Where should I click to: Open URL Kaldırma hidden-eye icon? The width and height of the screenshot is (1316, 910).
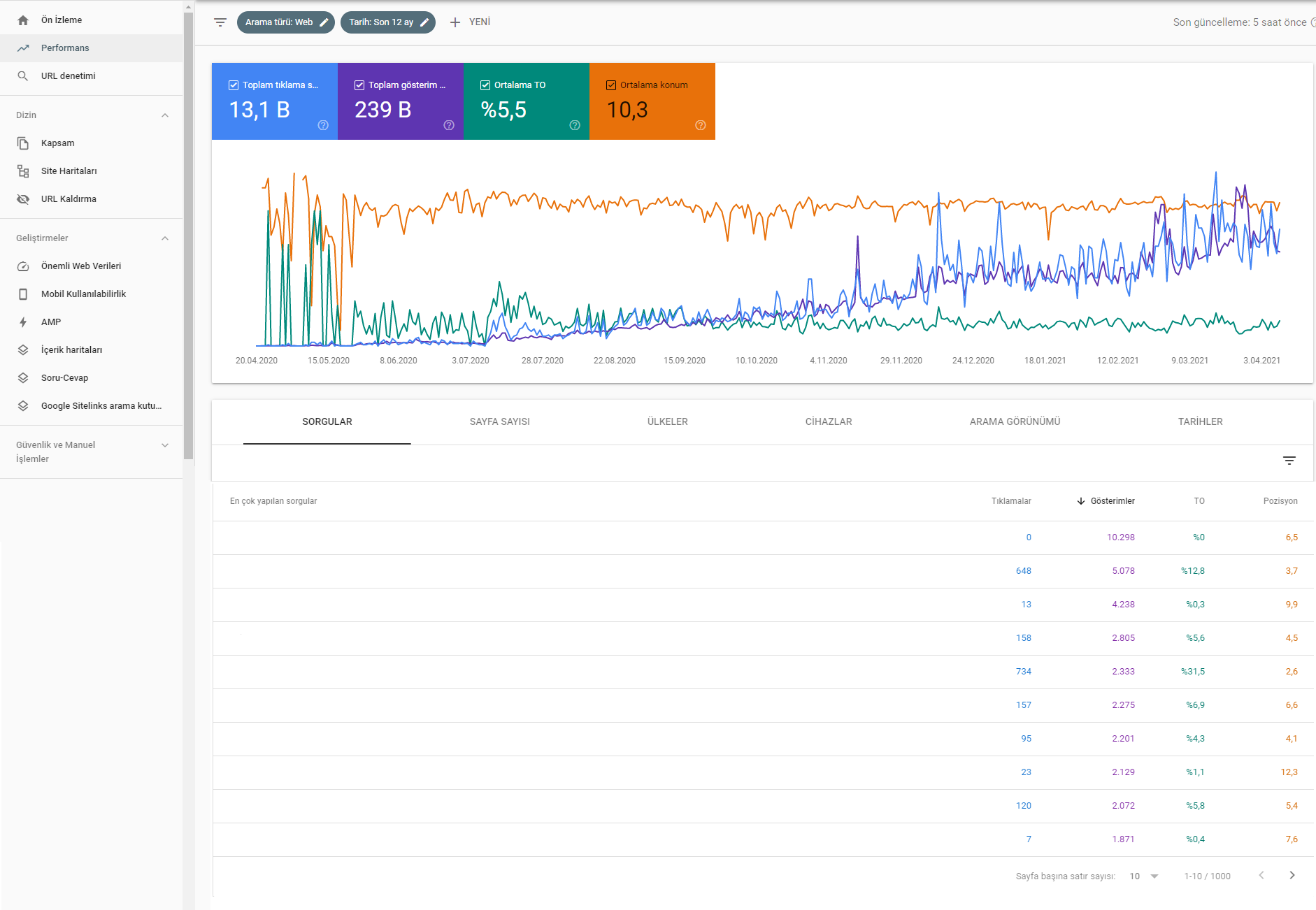(x=23, y=199)
